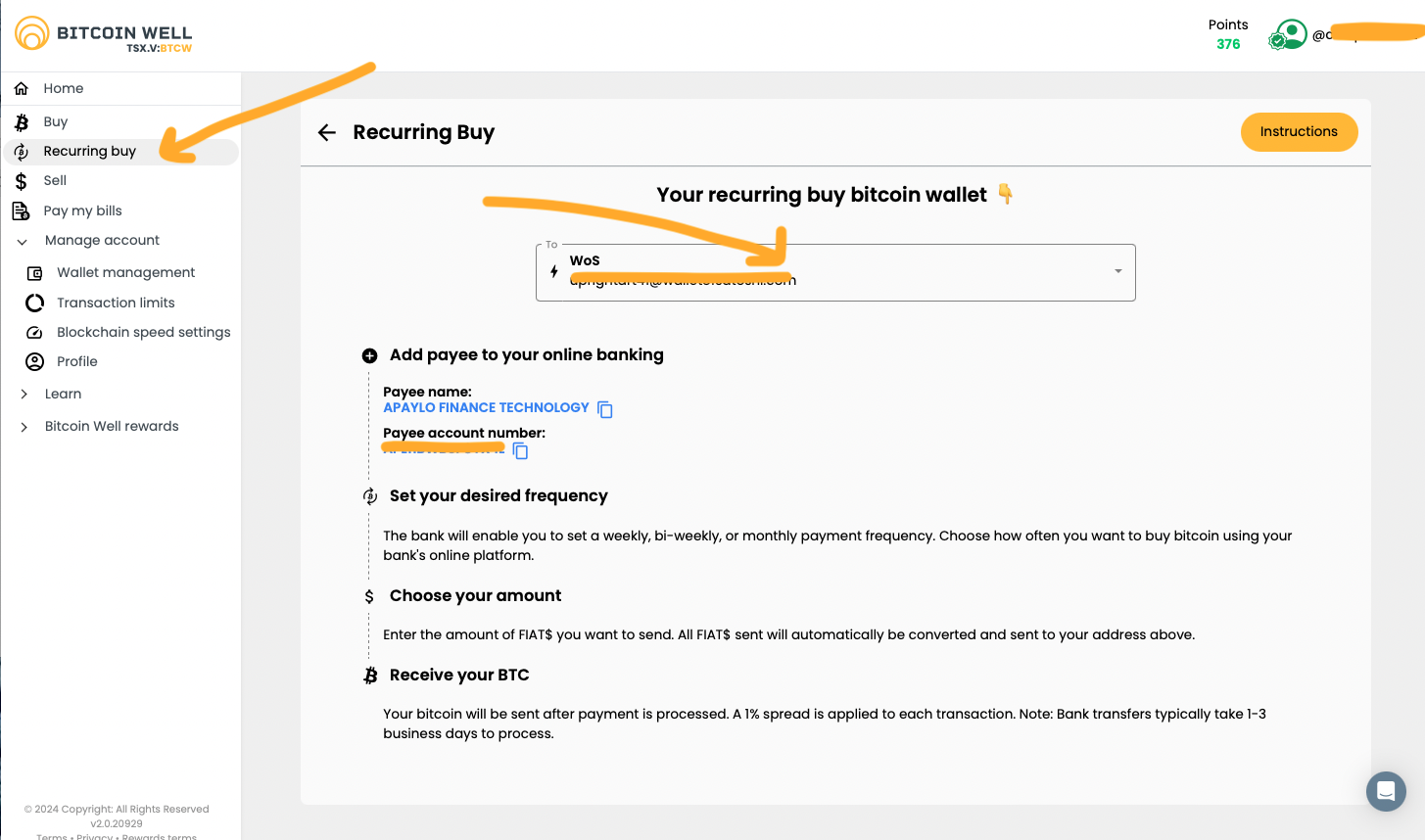Open Buy from the sidebar
Image resolution: width=1425 pixels, height=840 pixels.
click(55, 122)
